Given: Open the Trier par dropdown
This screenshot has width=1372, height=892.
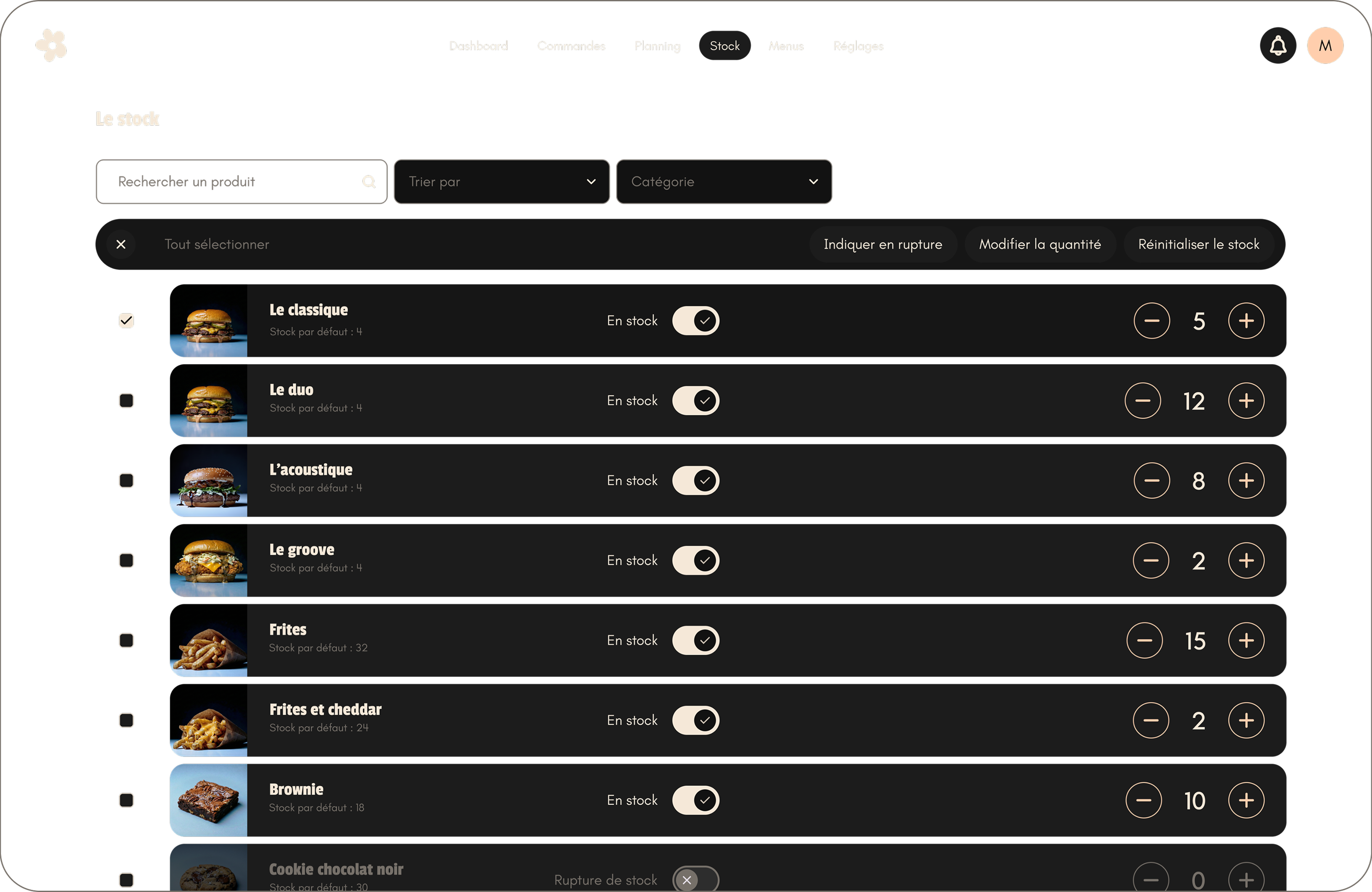Looking at the screenshot, I should (x=501, y=182).
